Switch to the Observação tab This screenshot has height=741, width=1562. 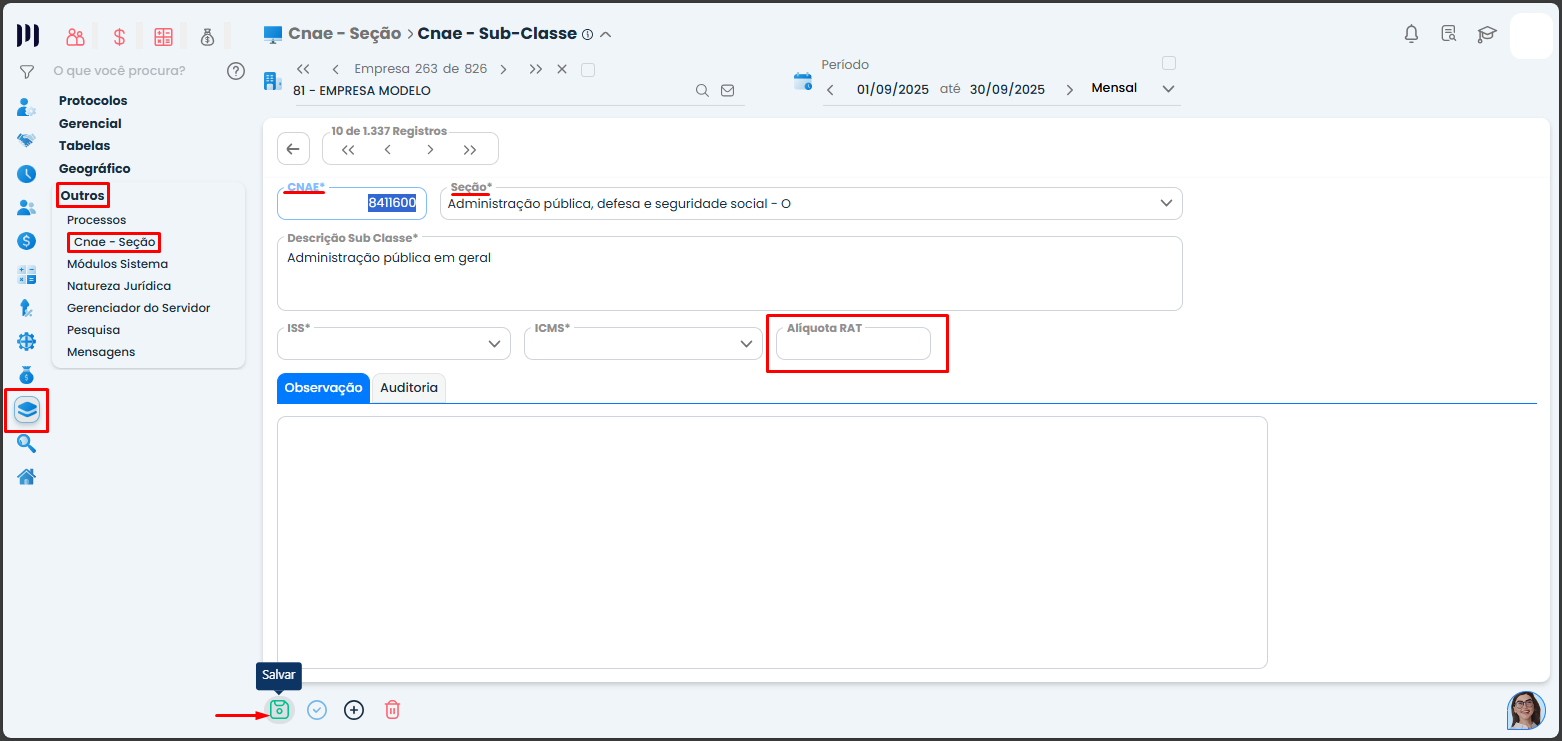tap(323, 388)
